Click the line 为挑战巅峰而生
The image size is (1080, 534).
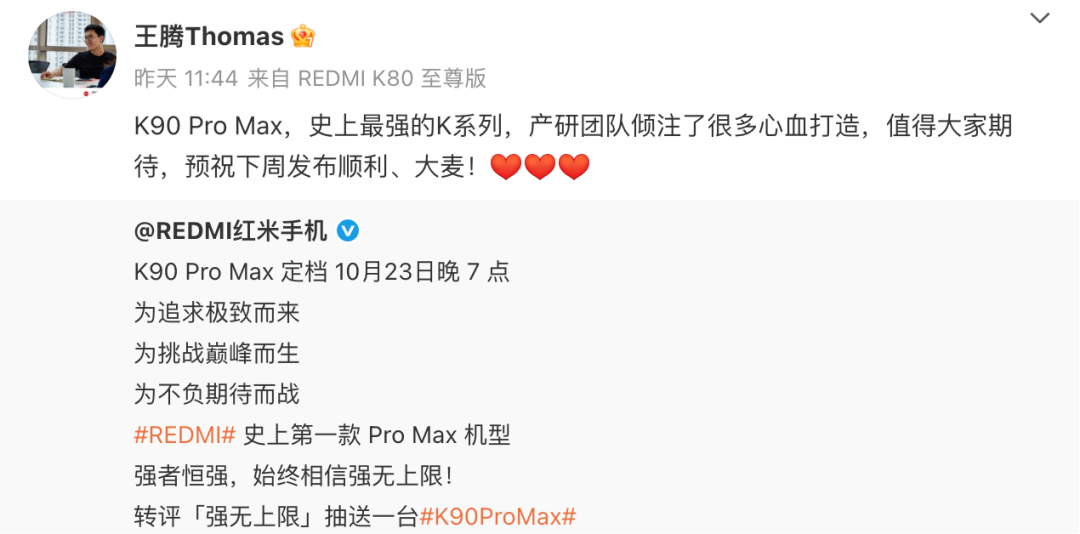pos(217,354)
